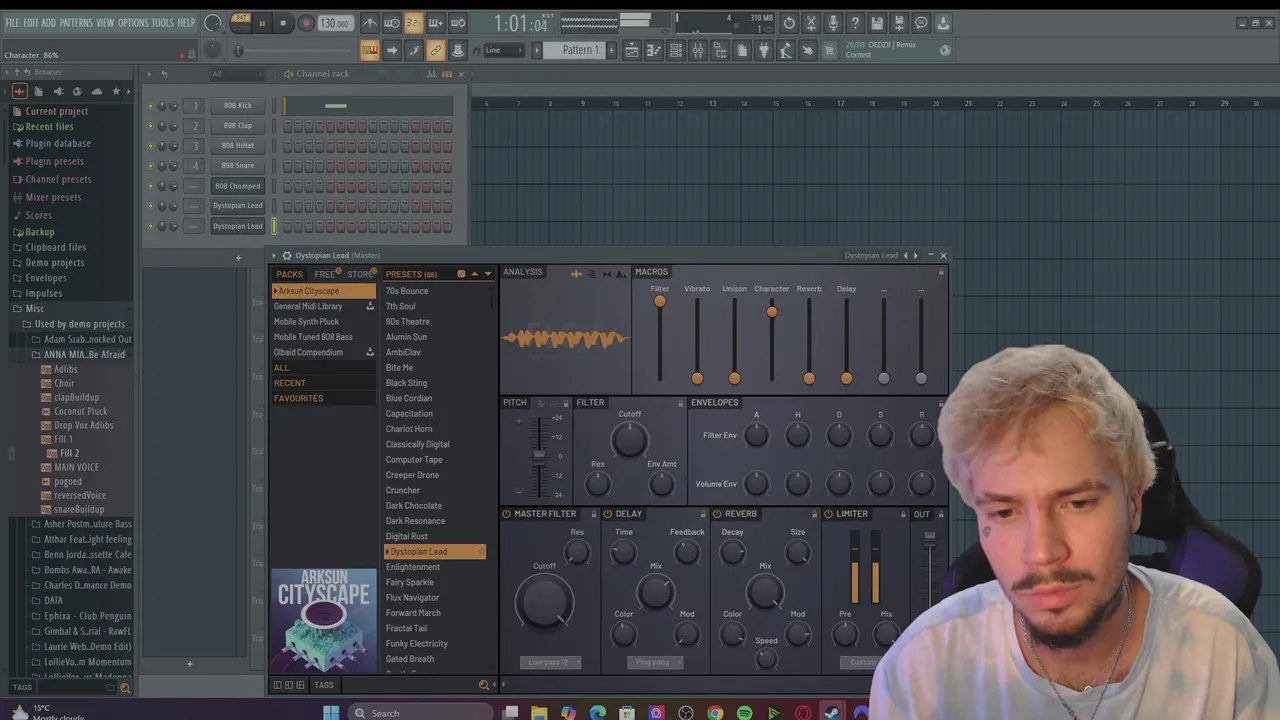Open the Line snap dropdown
1280x720 pixels.
coord(504,50)
